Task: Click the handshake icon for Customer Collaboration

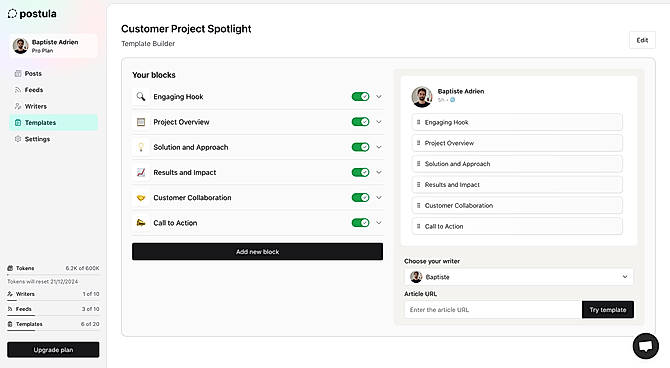Action: click(141, 198)
